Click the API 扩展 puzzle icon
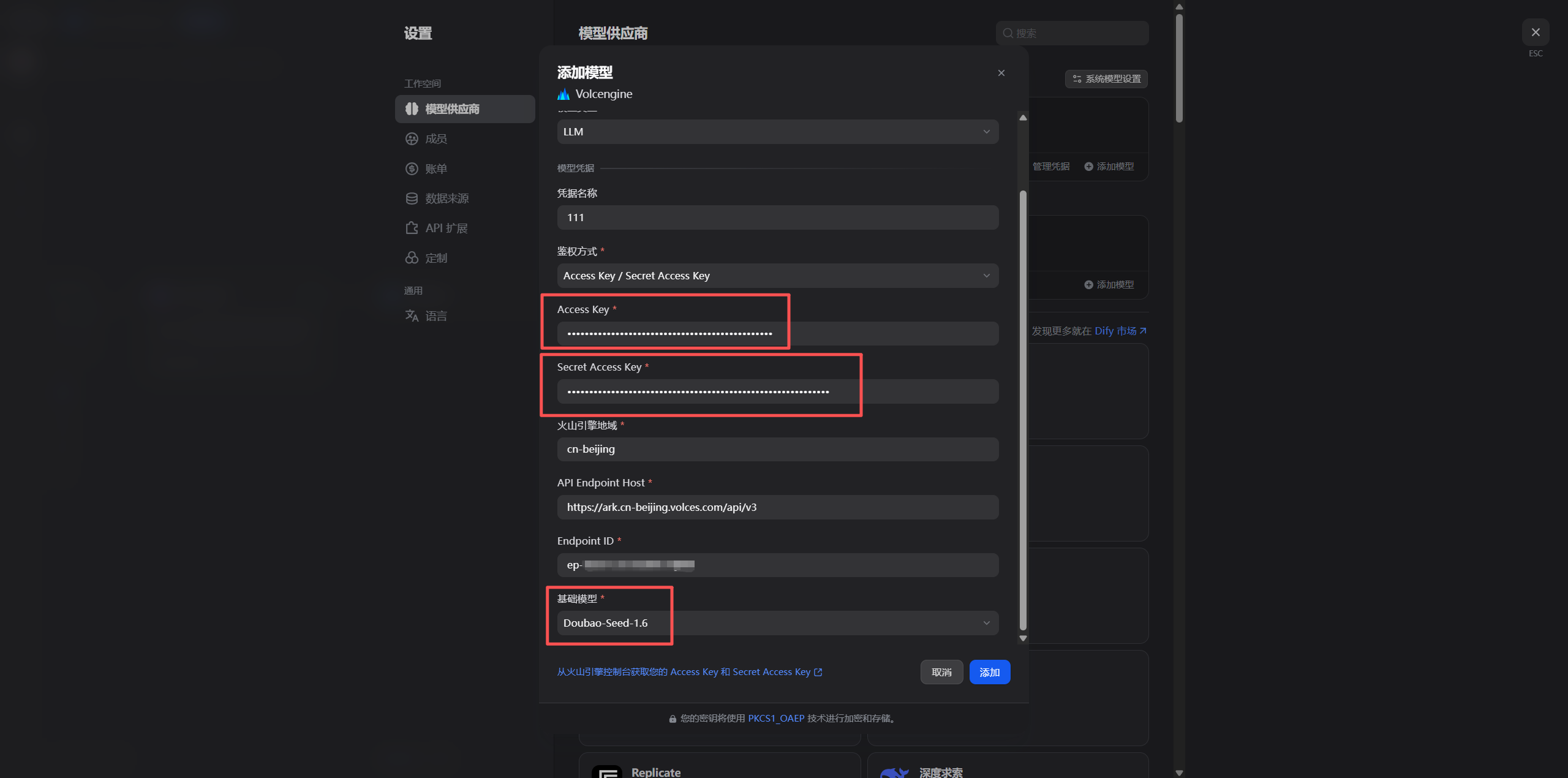Screen dimensions: 1568x778 pos(412,228)
